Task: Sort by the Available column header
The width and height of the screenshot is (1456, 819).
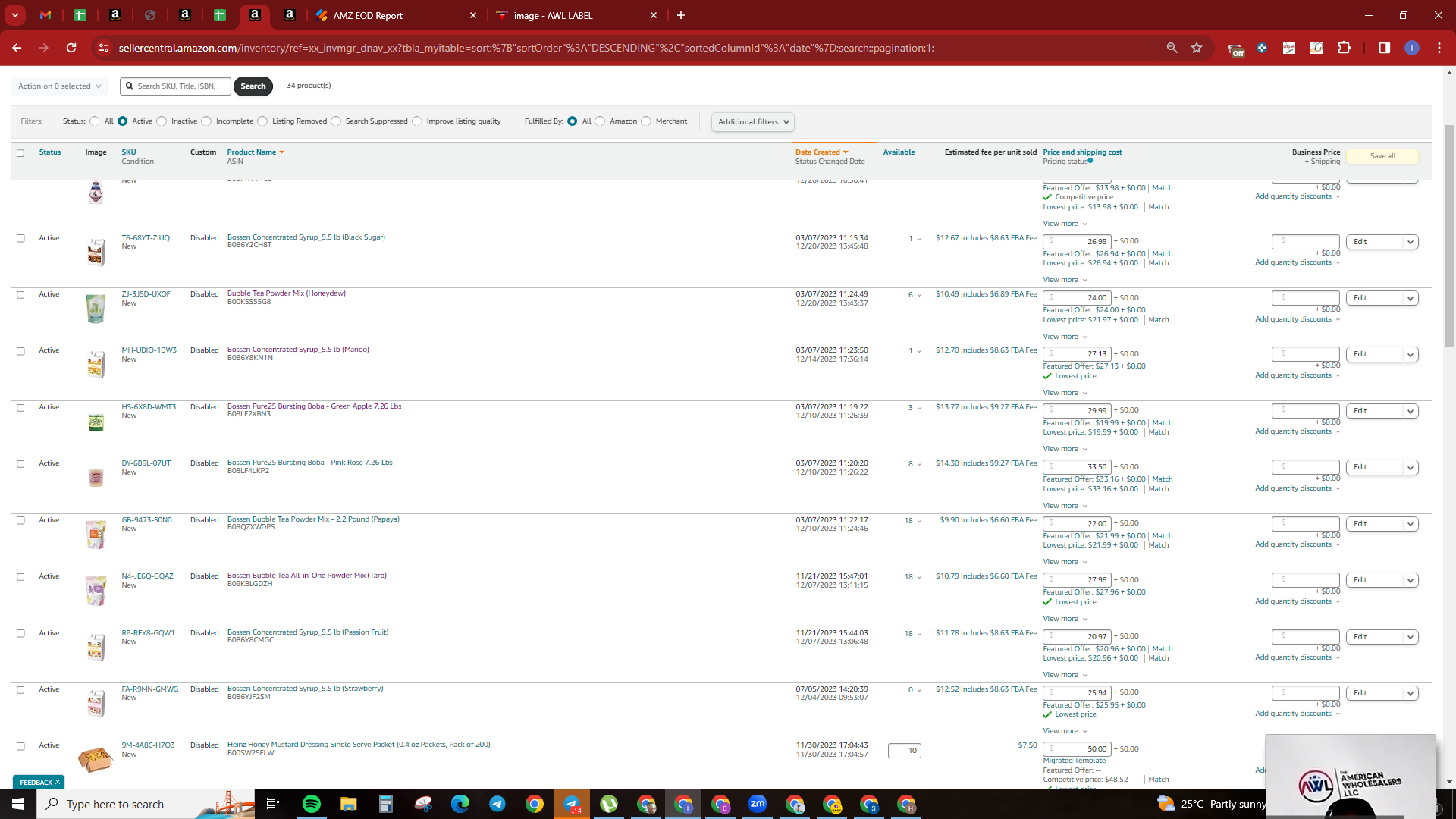Action: 899,152
